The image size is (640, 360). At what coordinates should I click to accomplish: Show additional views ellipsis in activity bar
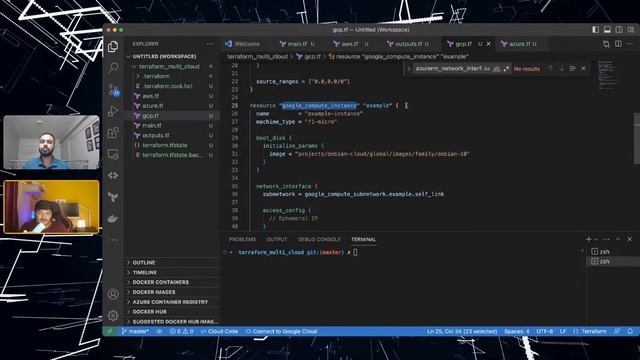tap(113, 240)
